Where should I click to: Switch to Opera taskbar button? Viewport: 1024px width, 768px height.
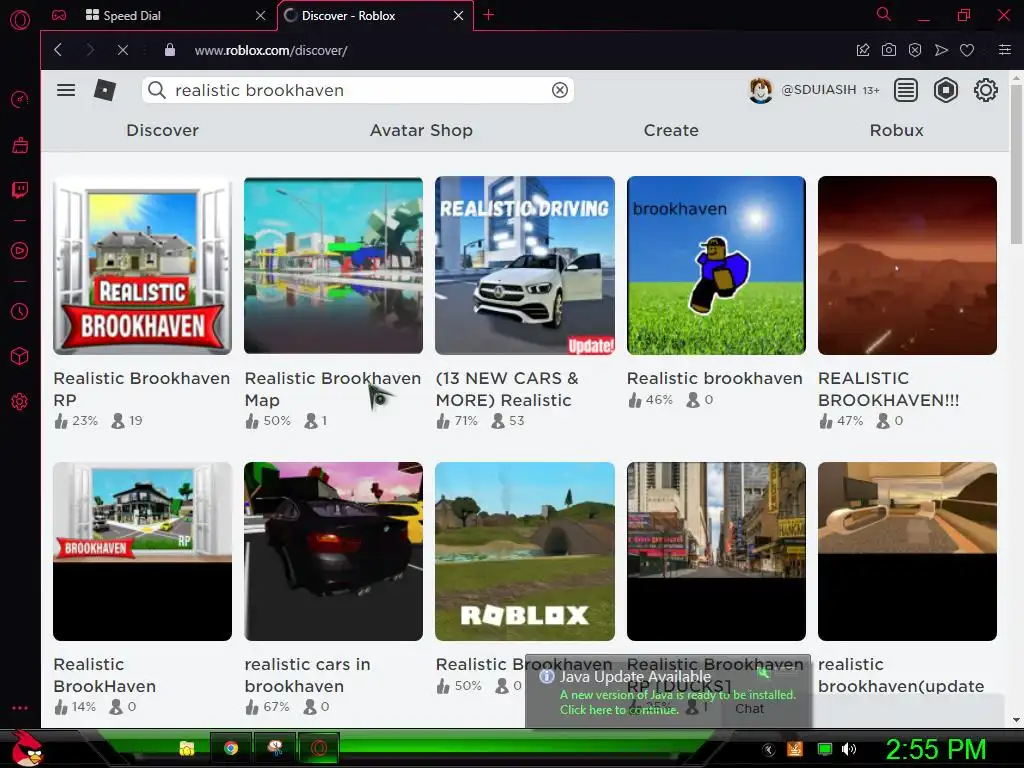[319, 748]
